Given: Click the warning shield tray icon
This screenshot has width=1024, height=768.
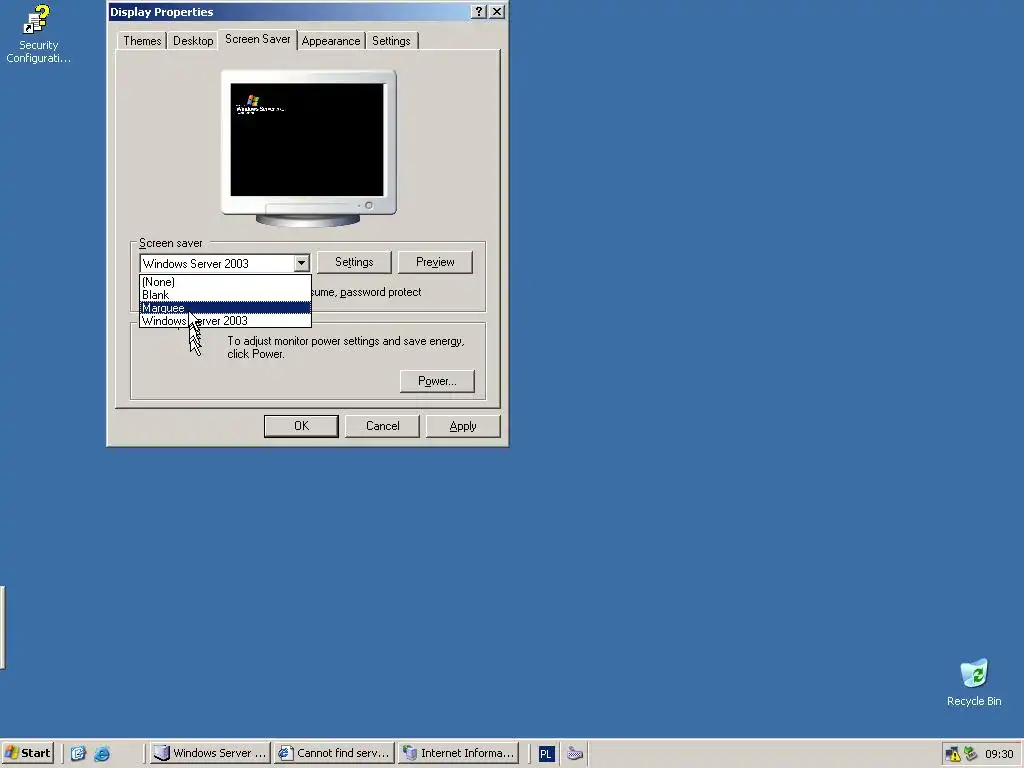Looking at the screenshot, I should (x=953, y=754).
